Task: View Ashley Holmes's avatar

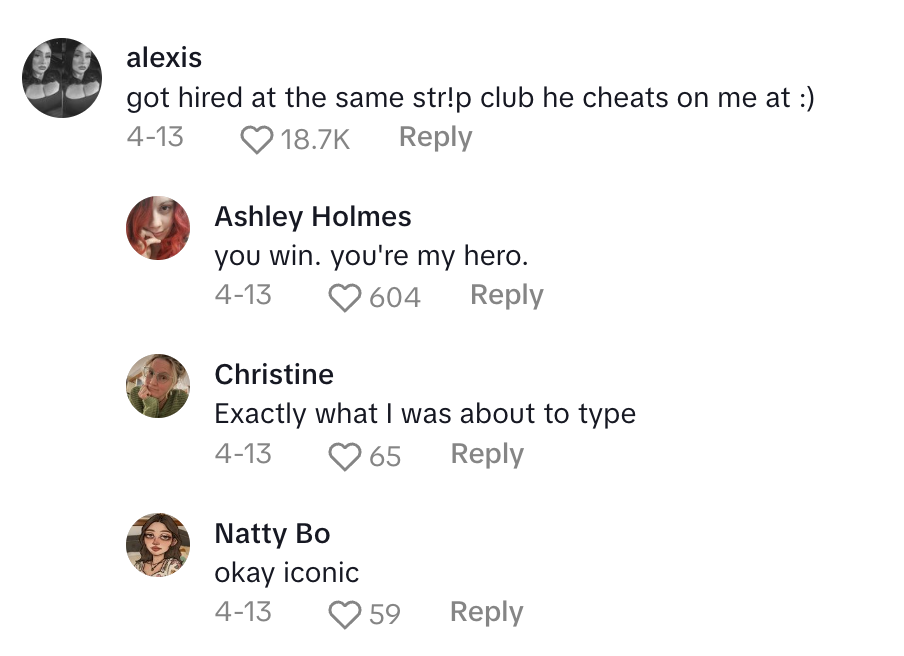Action: click(158, 228)
